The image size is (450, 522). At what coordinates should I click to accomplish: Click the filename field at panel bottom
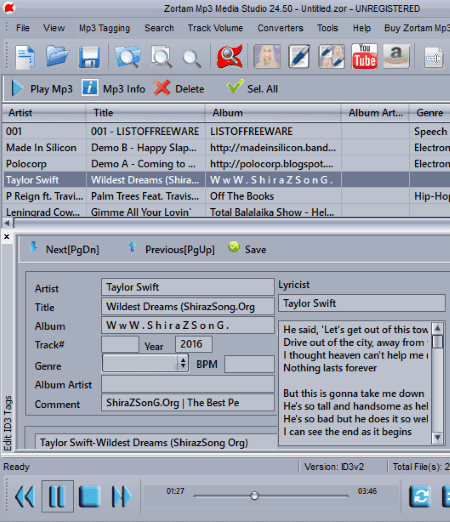[x=156, y=442]
